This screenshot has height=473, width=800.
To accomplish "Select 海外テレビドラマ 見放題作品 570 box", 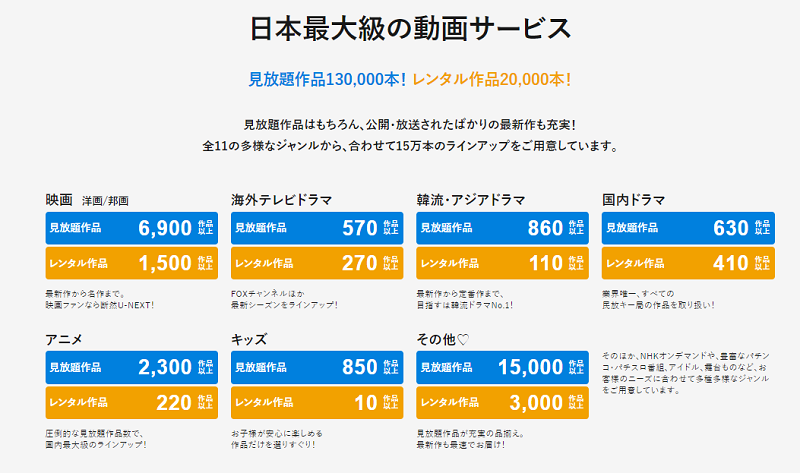I will [x=317, y=228].
